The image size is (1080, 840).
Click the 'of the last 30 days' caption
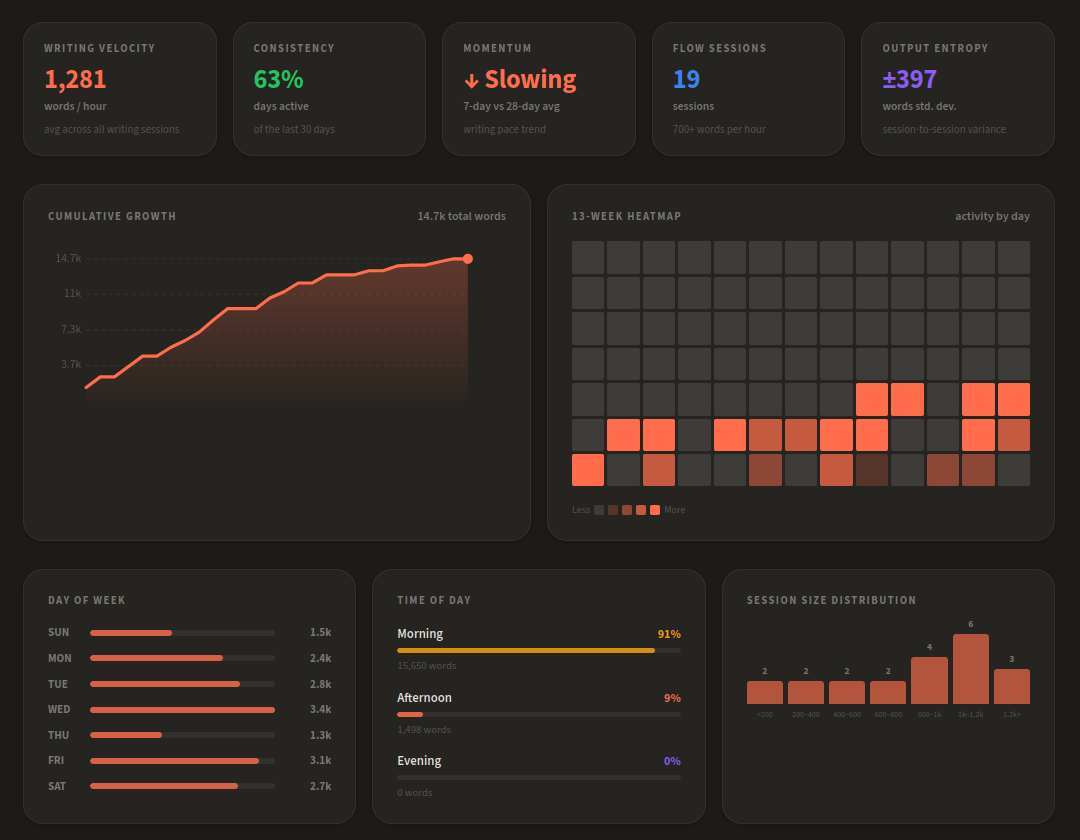point(294,129)
